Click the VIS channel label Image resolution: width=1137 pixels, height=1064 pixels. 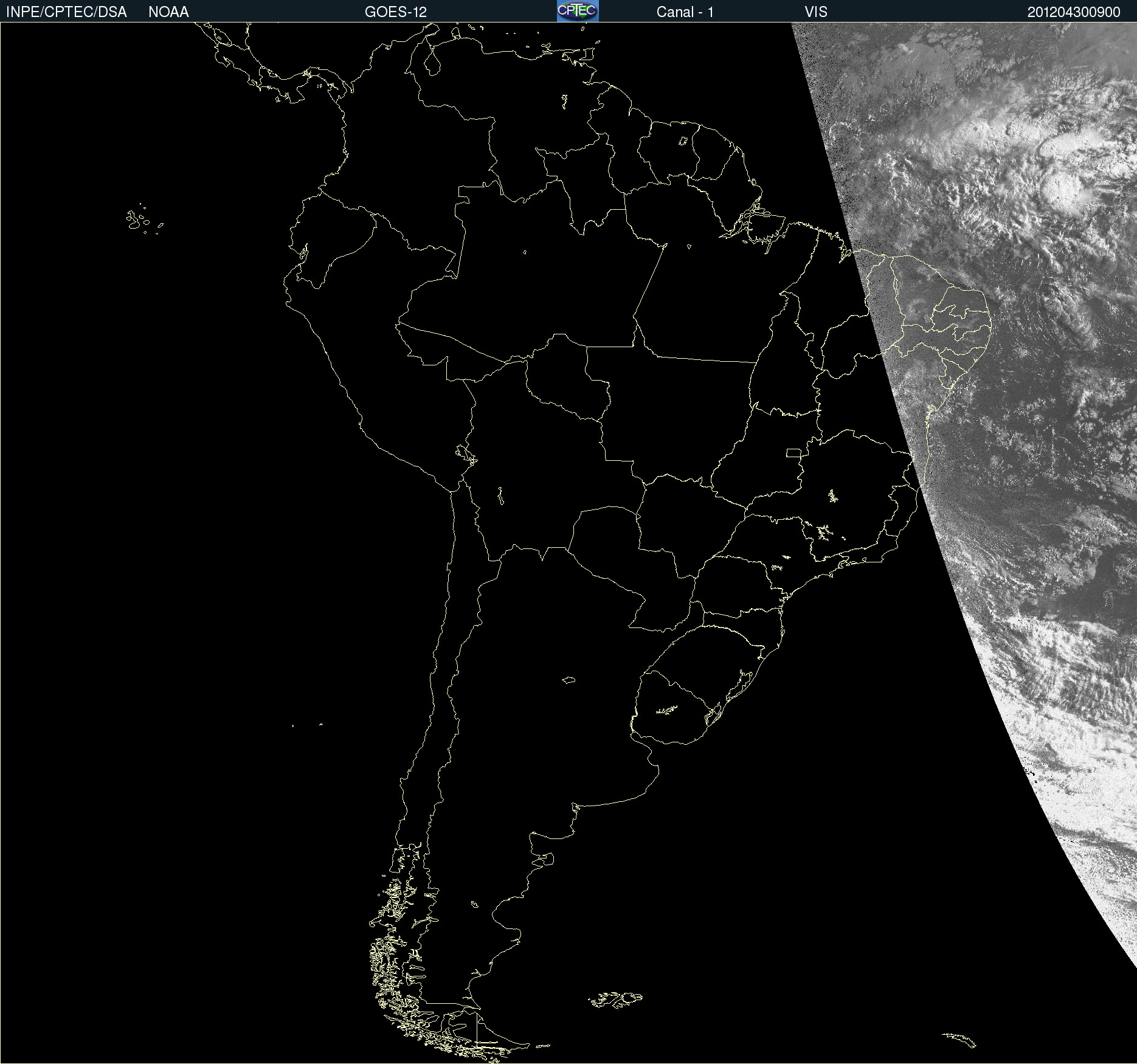[816, 12]
